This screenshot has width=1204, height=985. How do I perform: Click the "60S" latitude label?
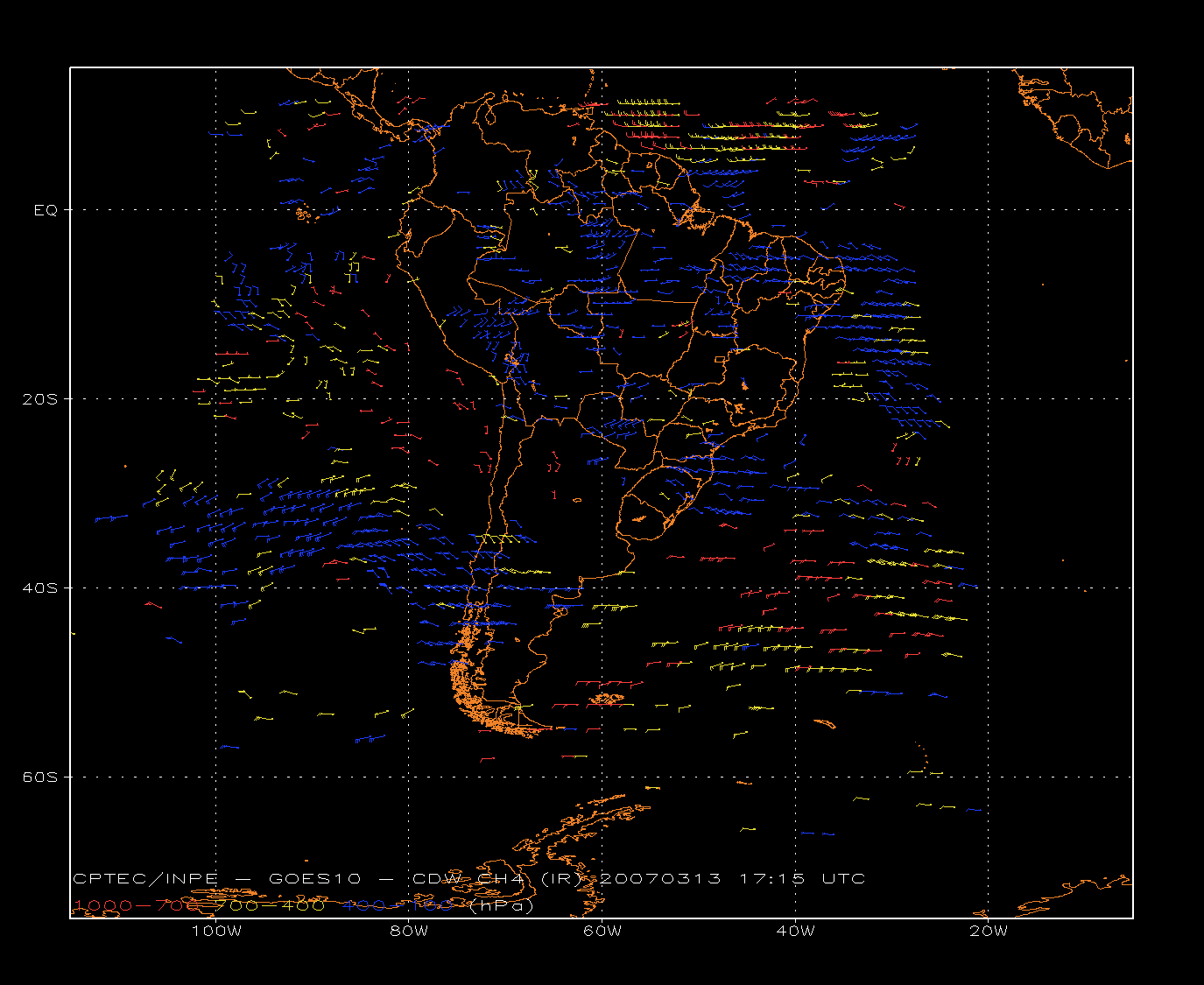(39, 777)
